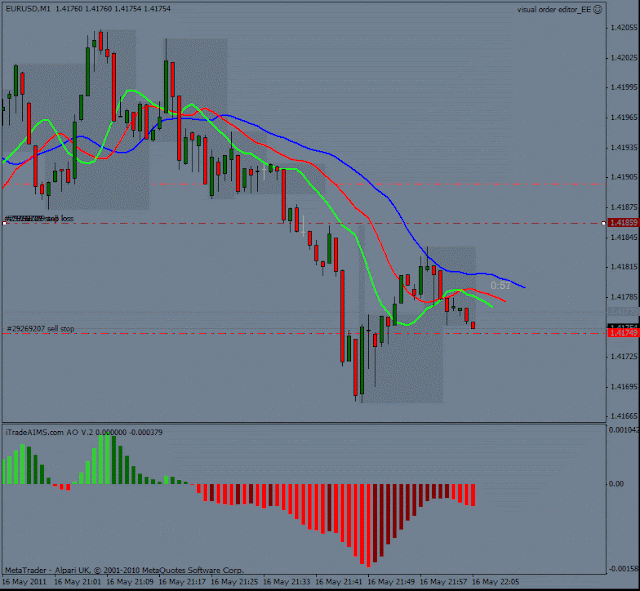Click the 0:57 candle countdown timer
Screen dimensions: 640x591
[500, 285]
